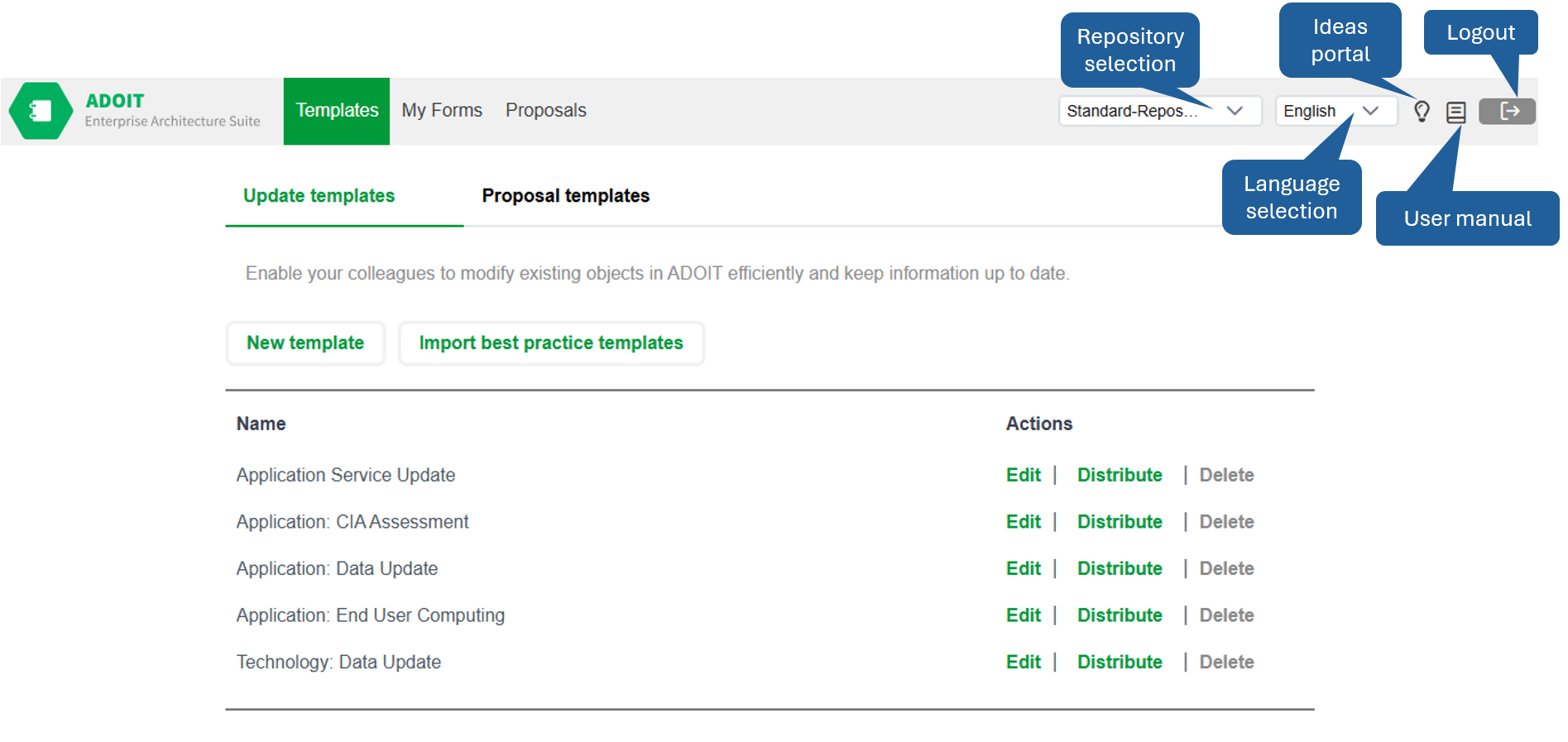Click Import best practice templates
Viewport: 1568px width, 742px height.
coord(551,343)
